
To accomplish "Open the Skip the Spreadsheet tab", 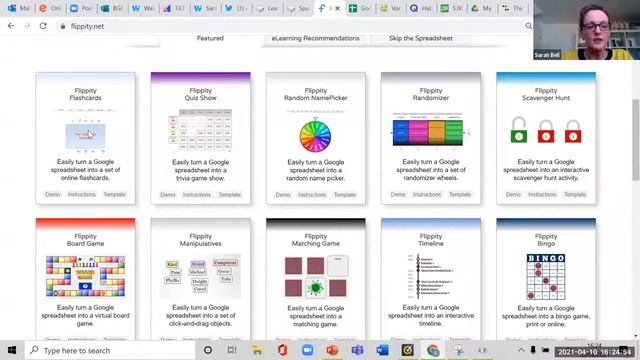I will coord(421,38).
